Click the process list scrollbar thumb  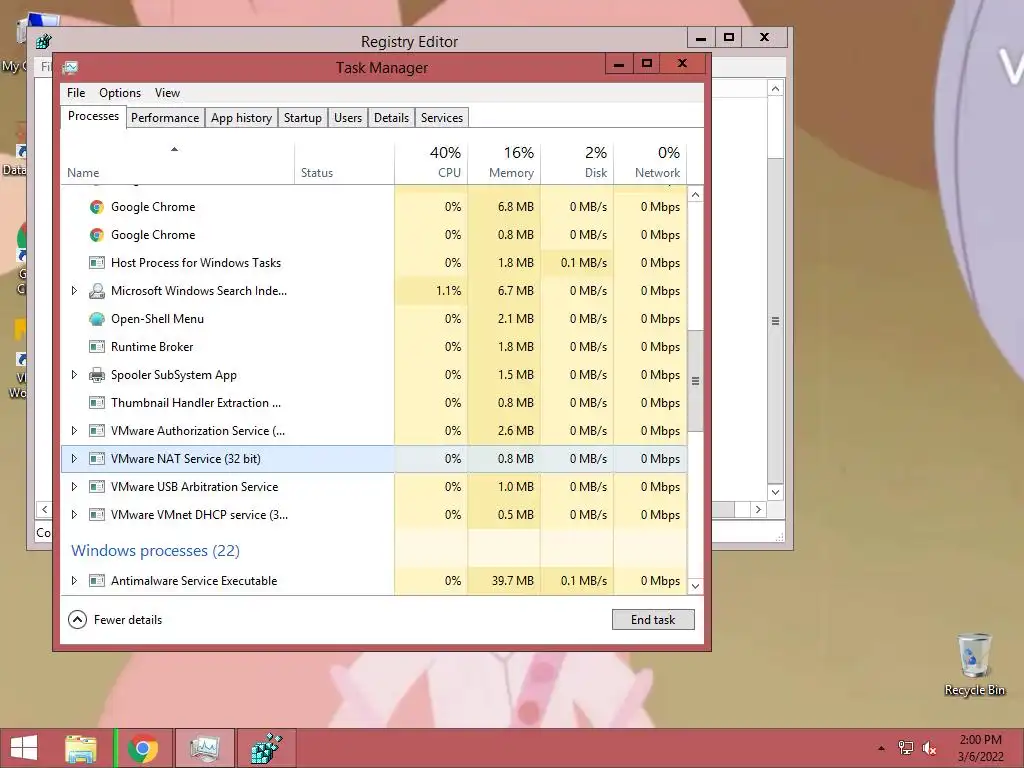point(696,381)
